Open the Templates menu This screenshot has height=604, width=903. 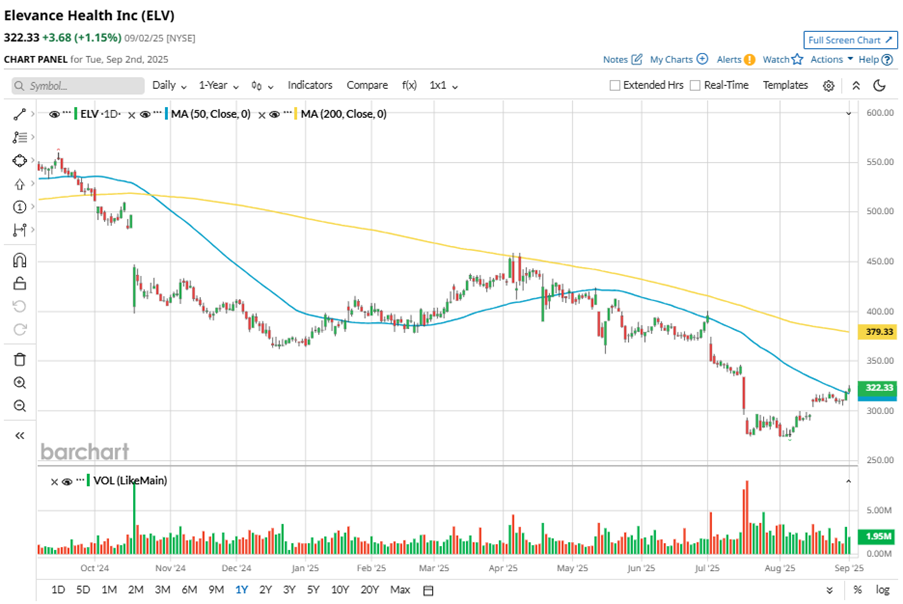(x=786, y=85)
